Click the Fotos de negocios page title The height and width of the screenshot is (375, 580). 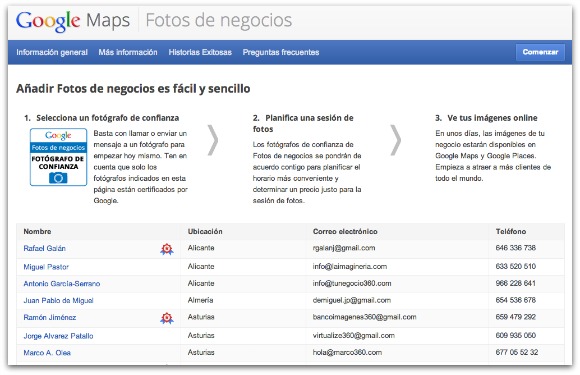tap(219, 20)
